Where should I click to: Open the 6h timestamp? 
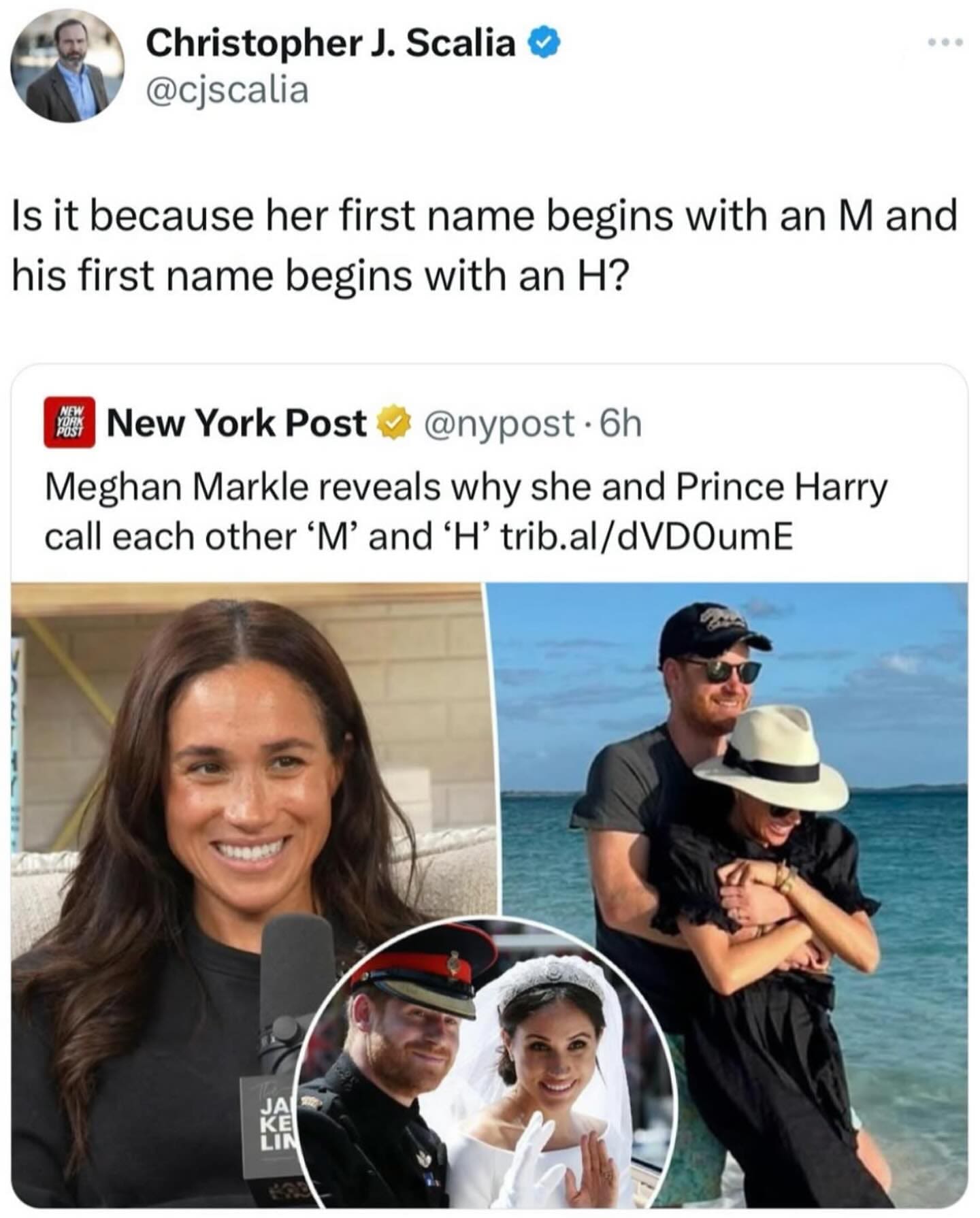[x=621, y=423]
